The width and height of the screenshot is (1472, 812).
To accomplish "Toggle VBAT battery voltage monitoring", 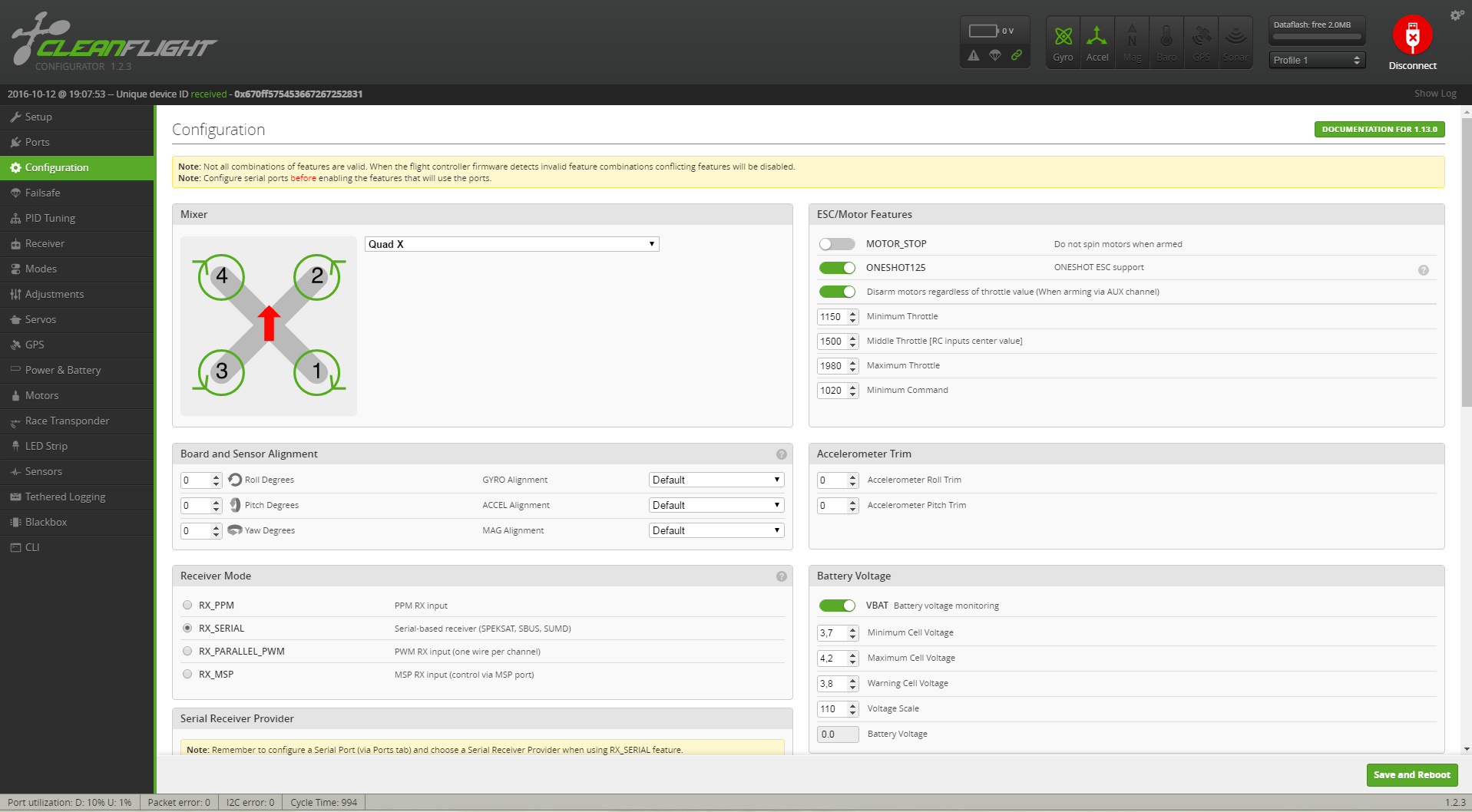I will [837, 606].
